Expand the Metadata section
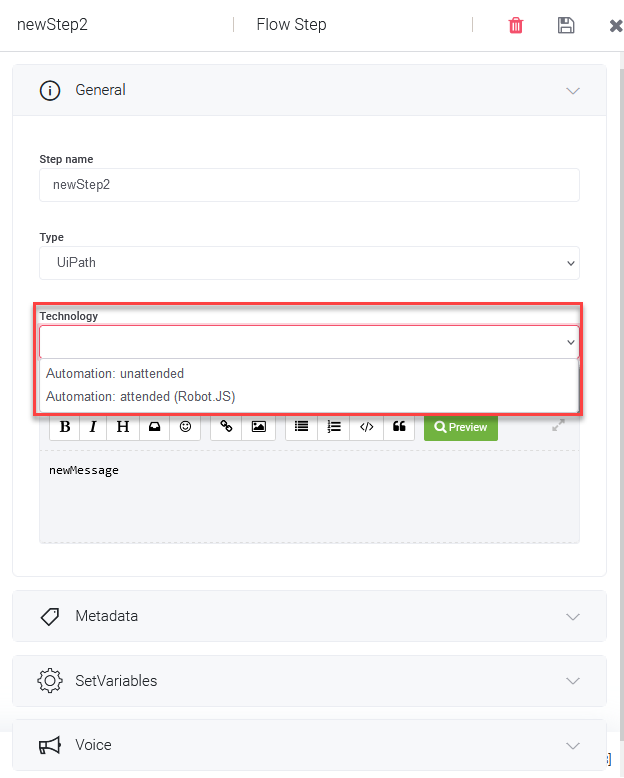Screen dimensions: 624x778 click(x=310, y=616)
